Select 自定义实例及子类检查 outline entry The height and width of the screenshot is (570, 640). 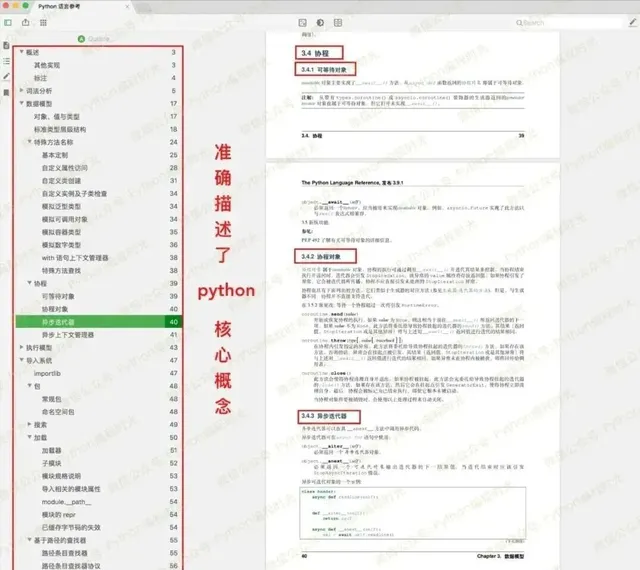[x=75, y=194]
